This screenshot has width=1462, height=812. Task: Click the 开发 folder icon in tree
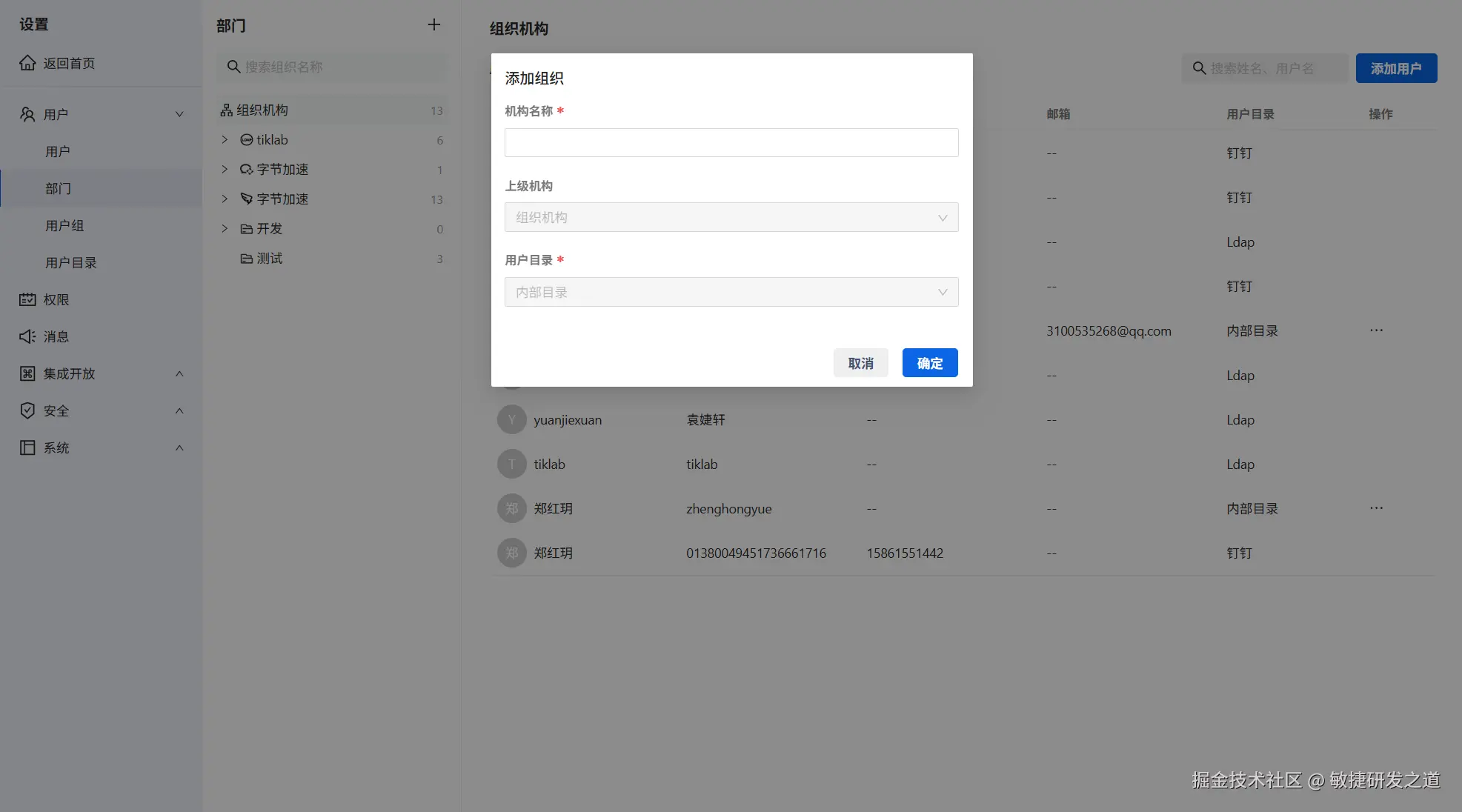[x=247, y=229]
